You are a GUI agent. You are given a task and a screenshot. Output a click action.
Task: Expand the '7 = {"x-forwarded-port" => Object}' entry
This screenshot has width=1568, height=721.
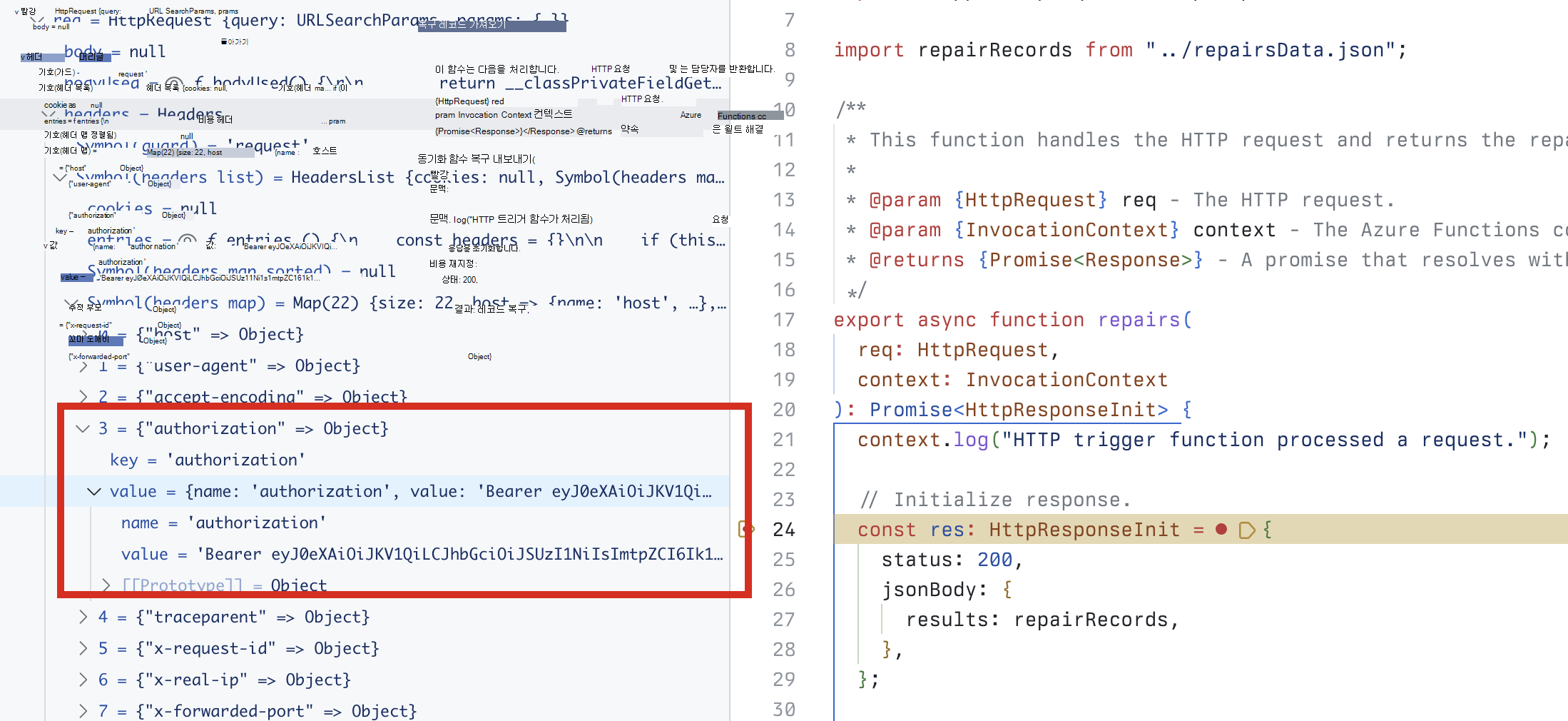83,711
